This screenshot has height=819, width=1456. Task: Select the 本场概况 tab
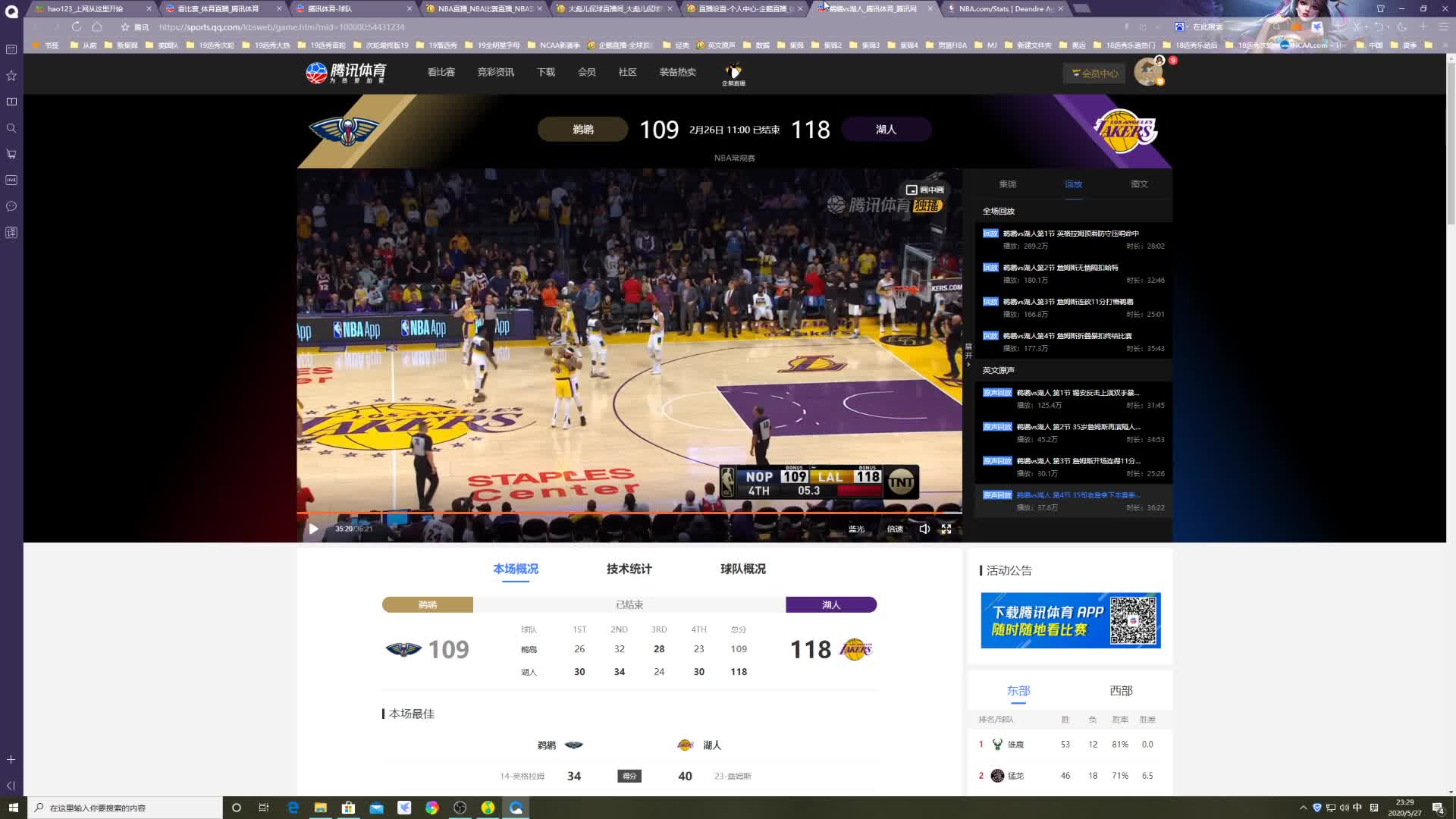coord(516,569)
